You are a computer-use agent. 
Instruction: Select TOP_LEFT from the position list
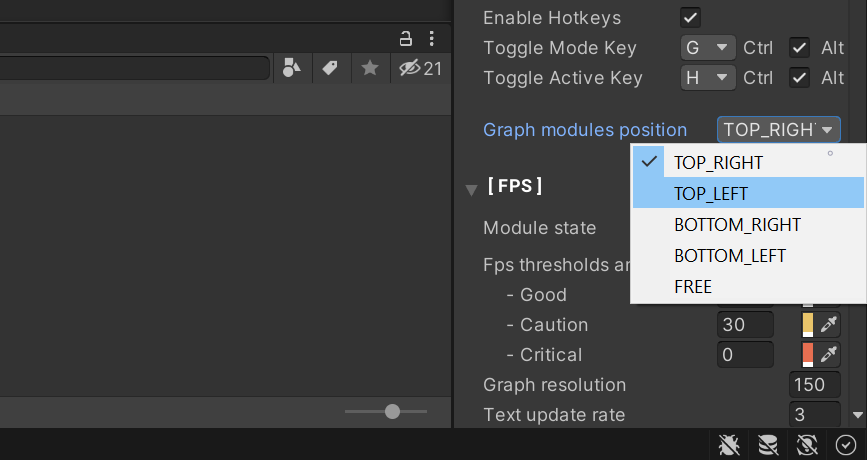(x=711, y=193)
